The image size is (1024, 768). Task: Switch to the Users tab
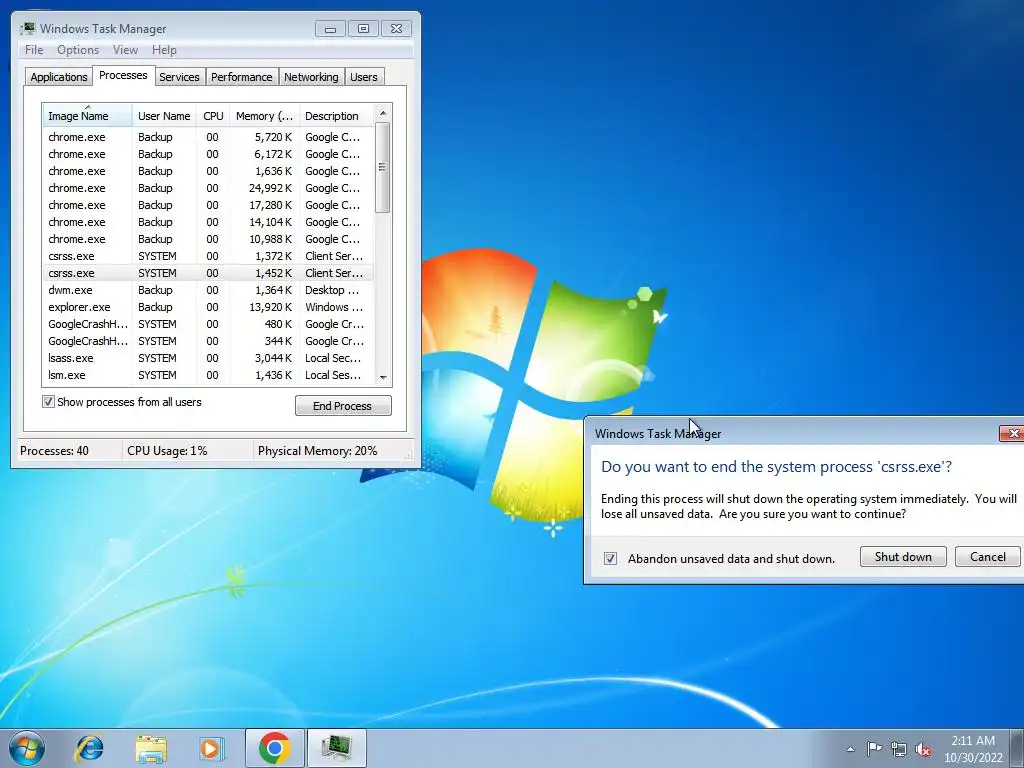[x=363, y=76]
